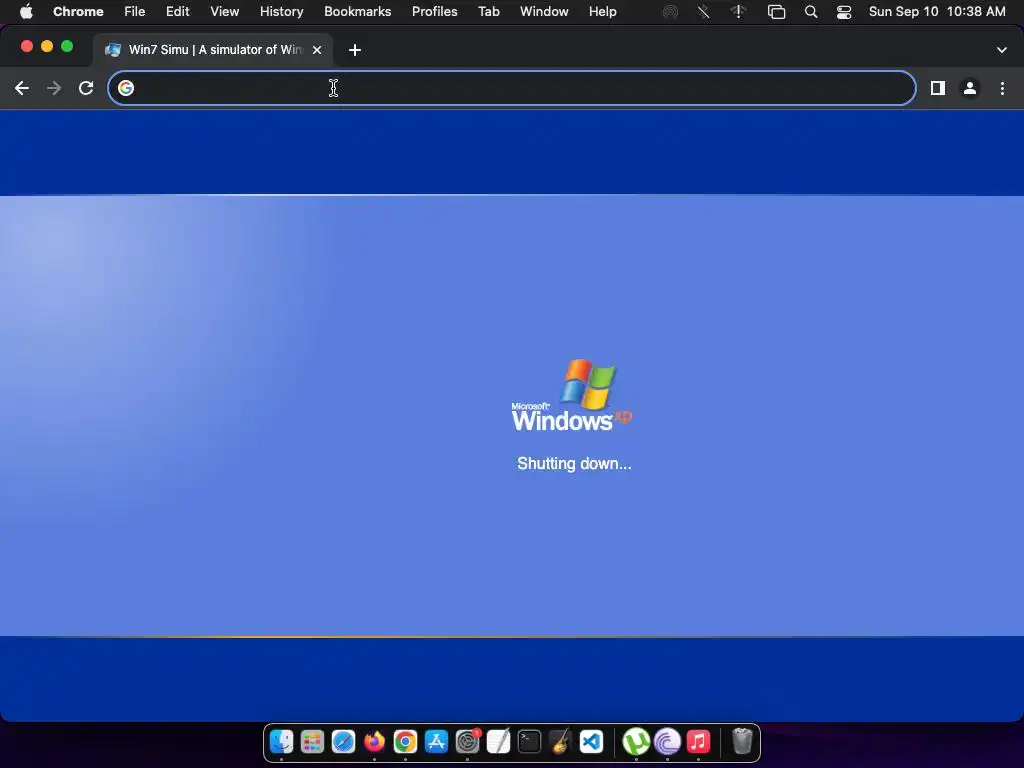Click the Stage Manager windows icon in menu bar
Viewport: 1024px width, 768px height.
click(776, 12)
